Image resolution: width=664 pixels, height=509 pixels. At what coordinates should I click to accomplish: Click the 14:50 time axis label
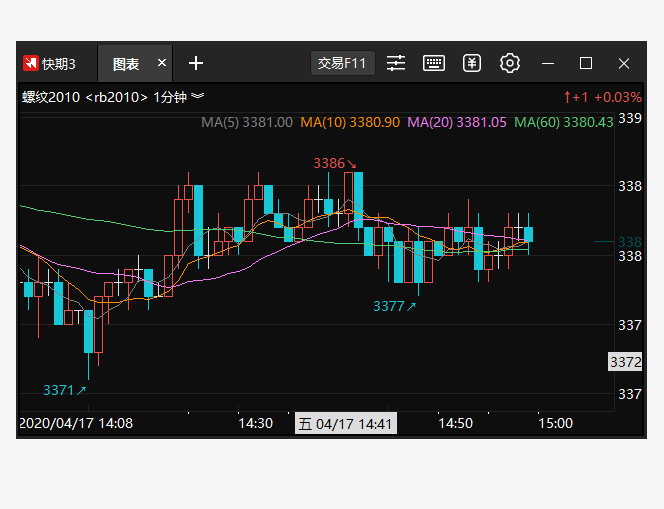455,423
